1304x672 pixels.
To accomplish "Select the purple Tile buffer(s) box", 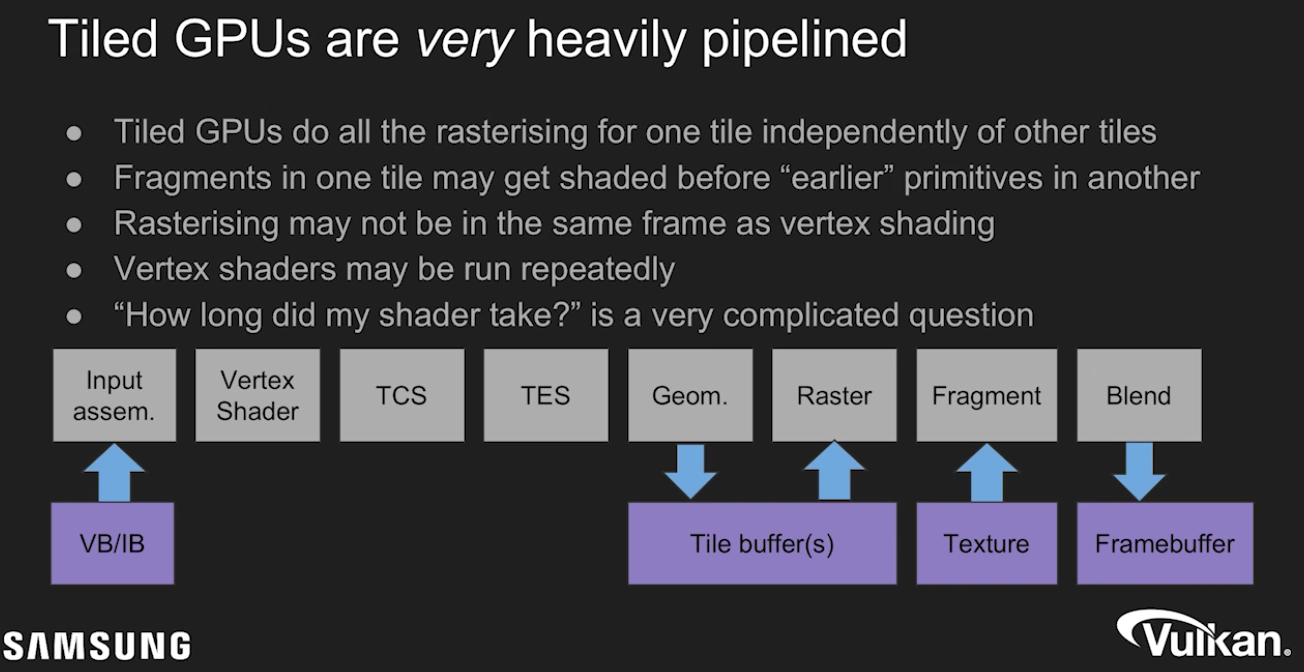I will pos(762,543).
